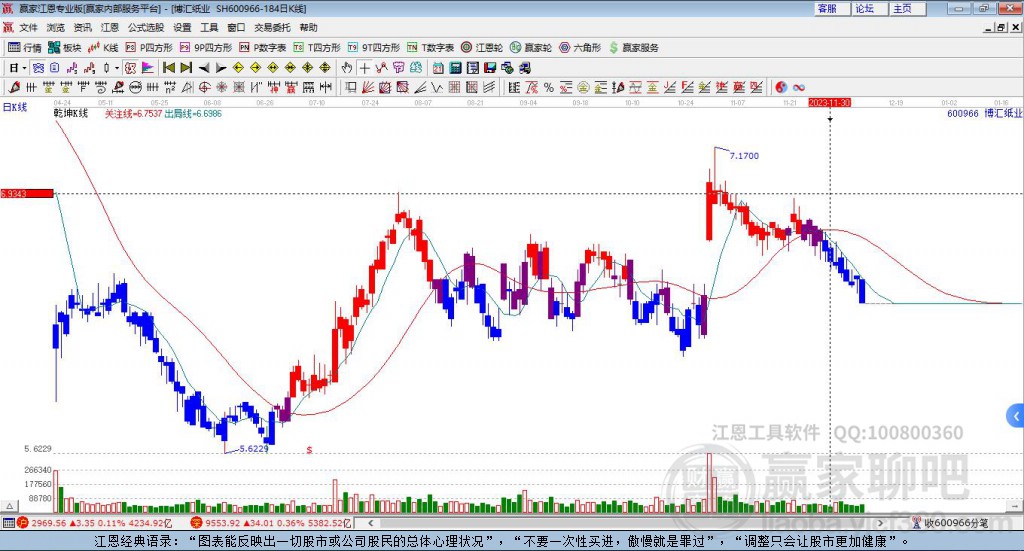Select the Gann fan lines tool
The height and width of the screenshot is (551, 1024).
pyautogui.click(x=368, y=87)
